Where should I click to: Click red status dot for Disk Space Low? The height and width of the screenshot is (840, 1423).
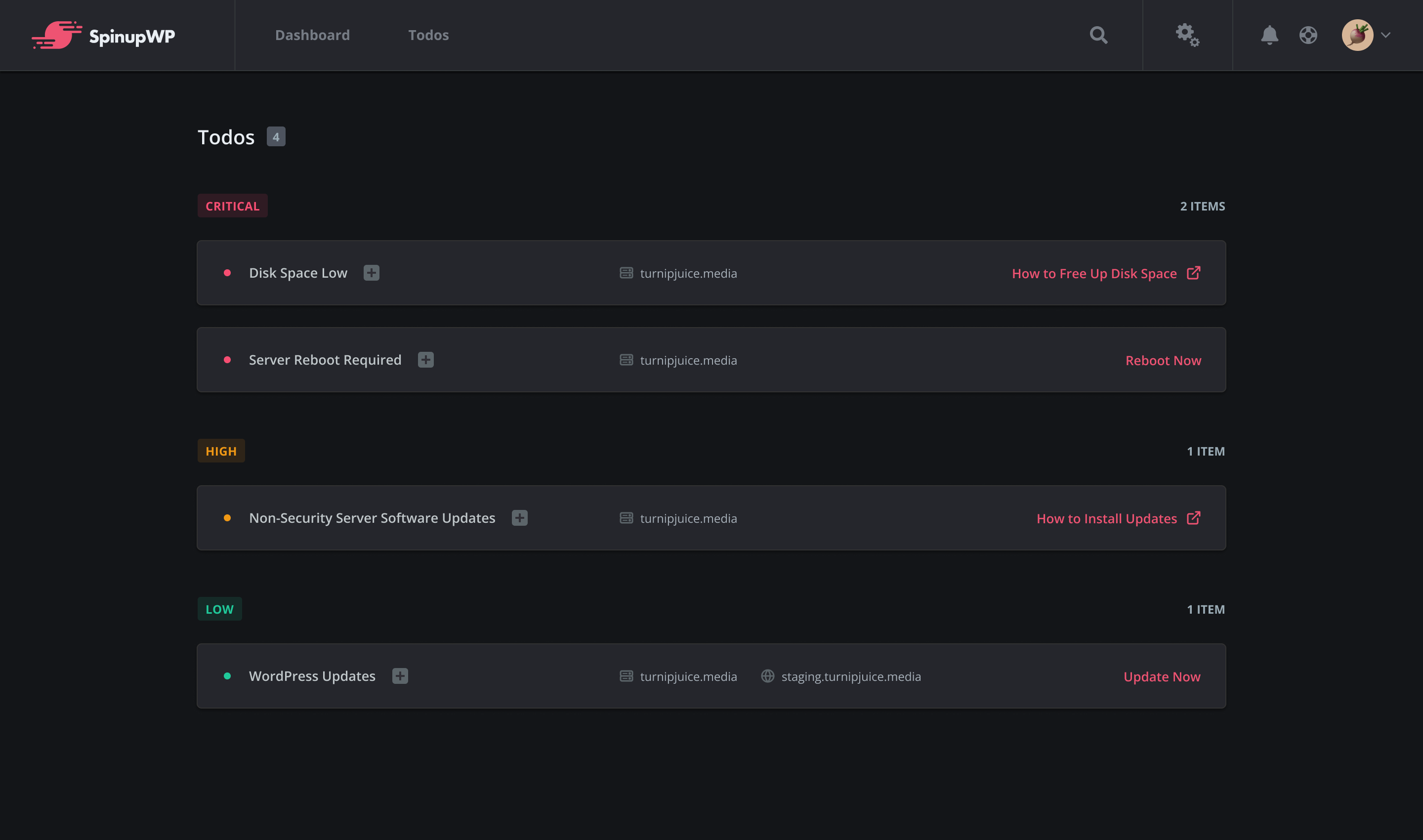pos(227,273)
